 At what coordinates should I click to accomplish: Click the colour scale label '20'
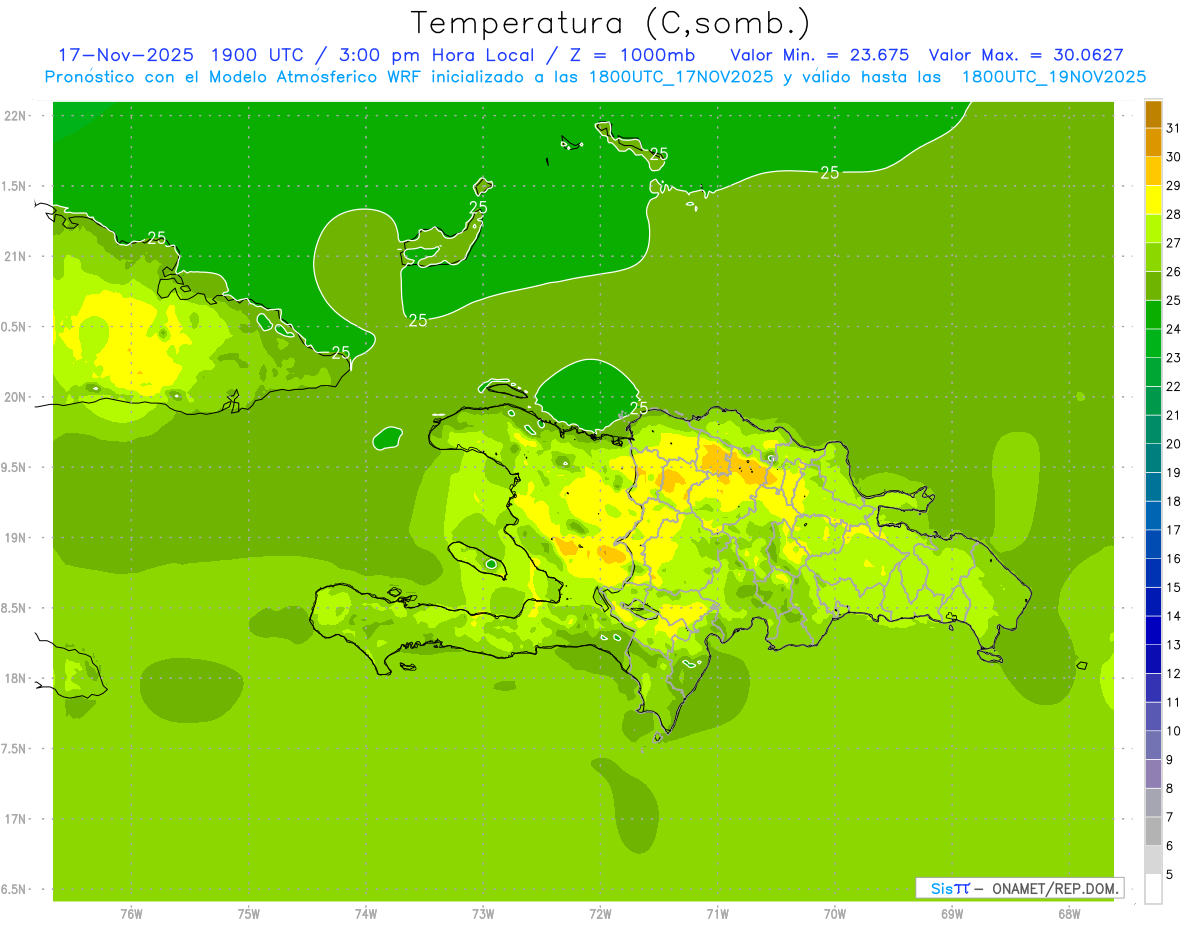[x=1174, y=444]
